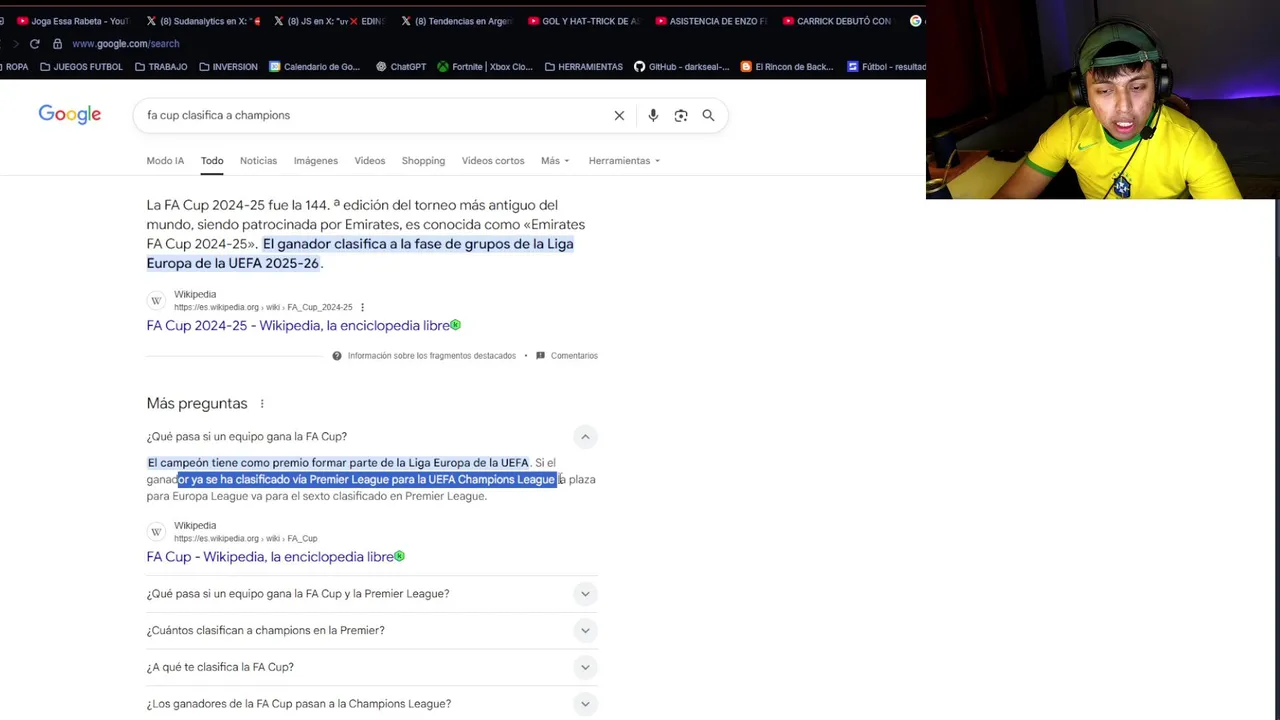The width and height of the screenshot is (1280, 720).
Task: Click Wikipedia favicon of FA Cup 2024-25 result
Action: pos(156,301)
